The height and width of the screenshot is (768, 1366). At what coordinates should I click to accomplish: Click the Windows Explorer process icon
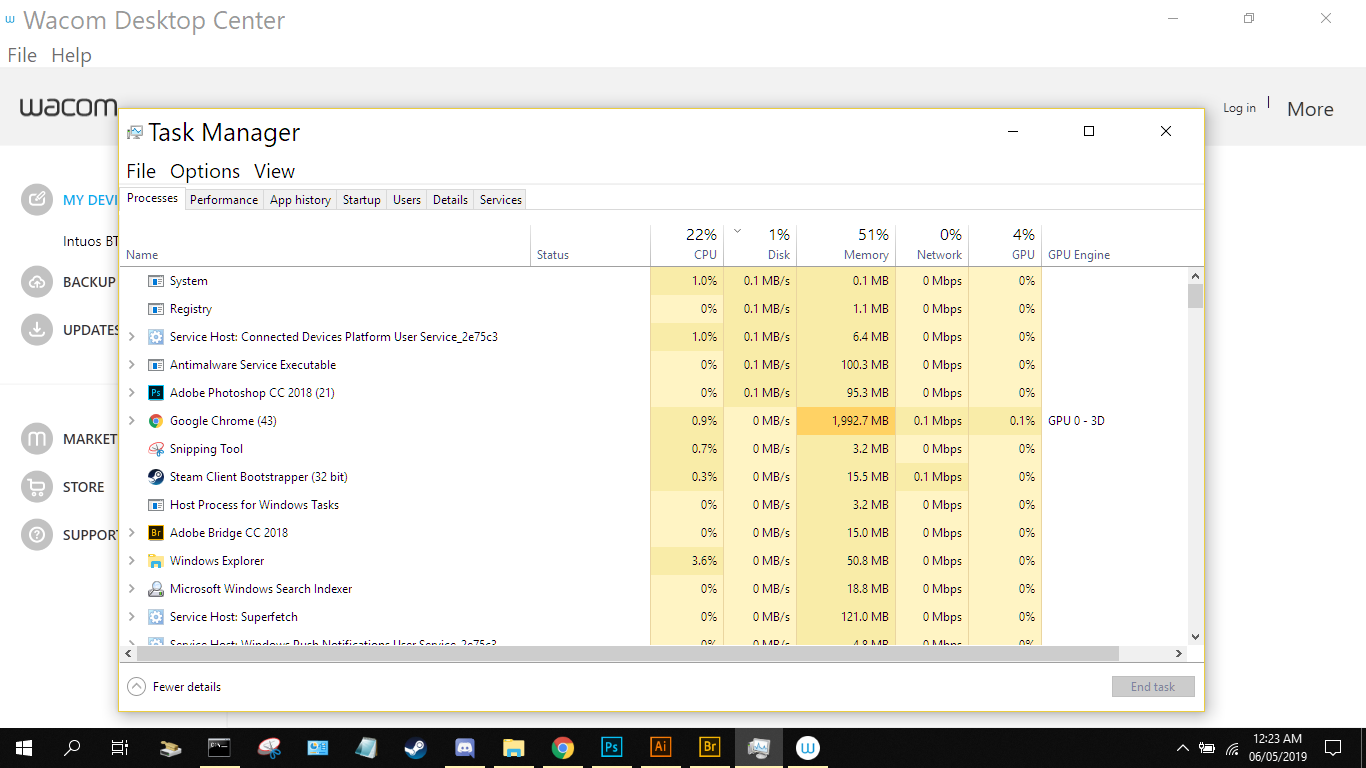155,561
